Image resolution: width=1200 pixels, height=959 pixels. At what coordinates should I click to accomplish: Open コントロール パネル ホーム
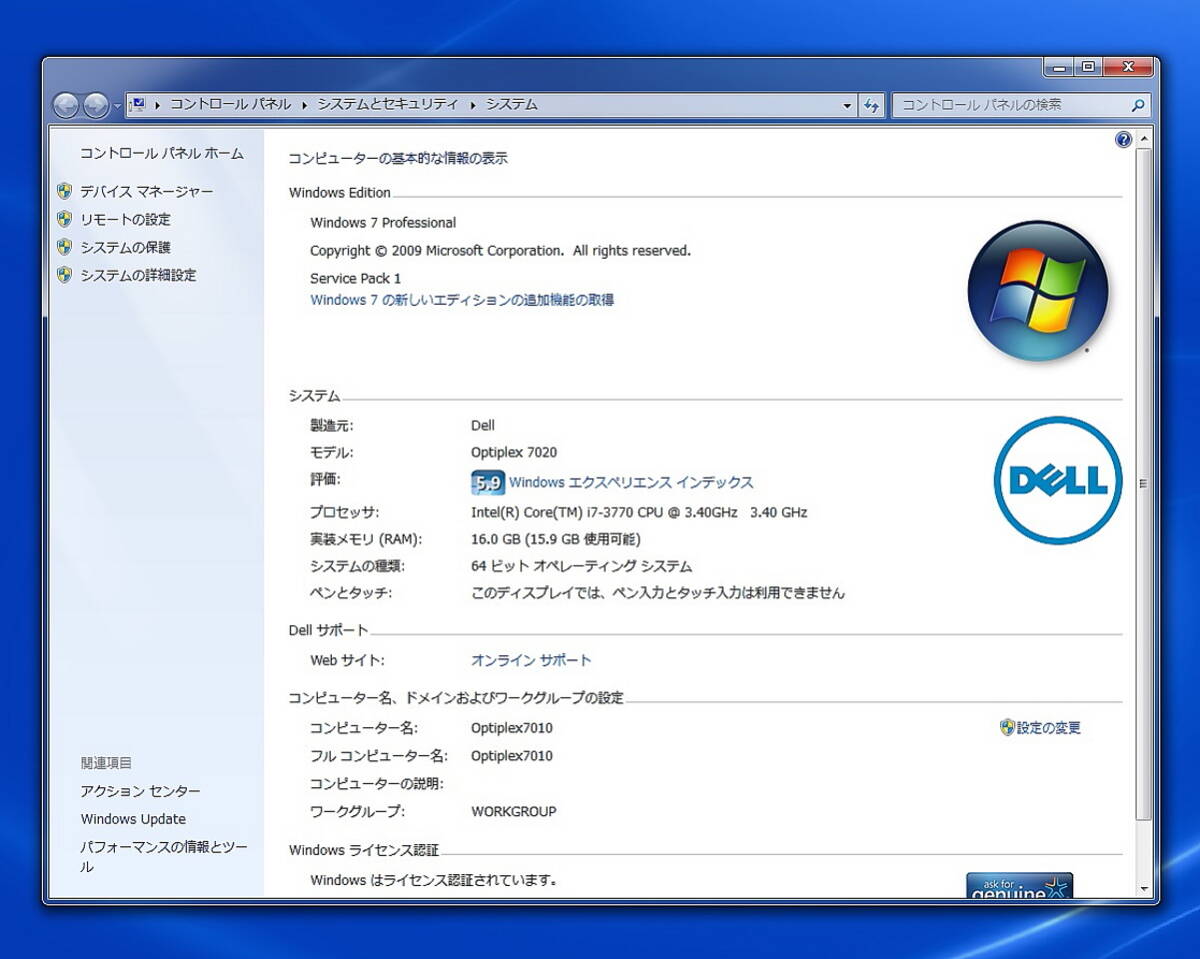(x=162, y=154)
